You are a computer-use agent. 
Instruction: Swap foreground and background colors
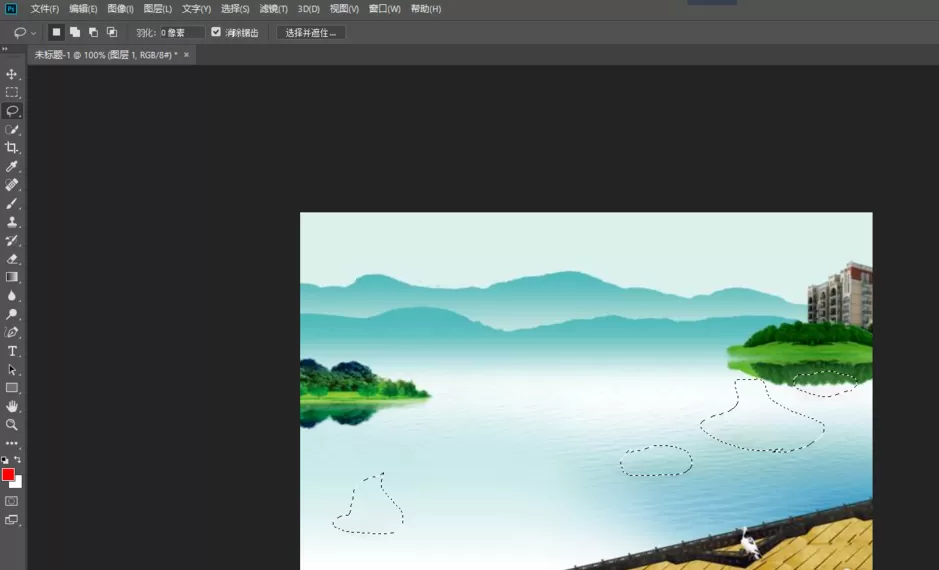point(17,460)
